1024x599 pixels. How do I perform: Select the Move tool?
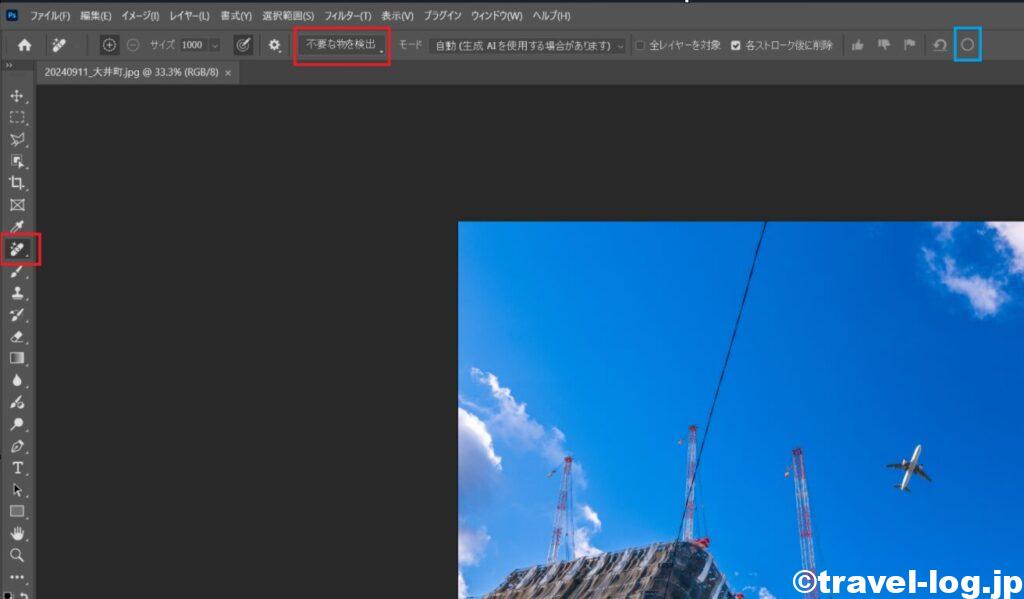tap(17, 96)
